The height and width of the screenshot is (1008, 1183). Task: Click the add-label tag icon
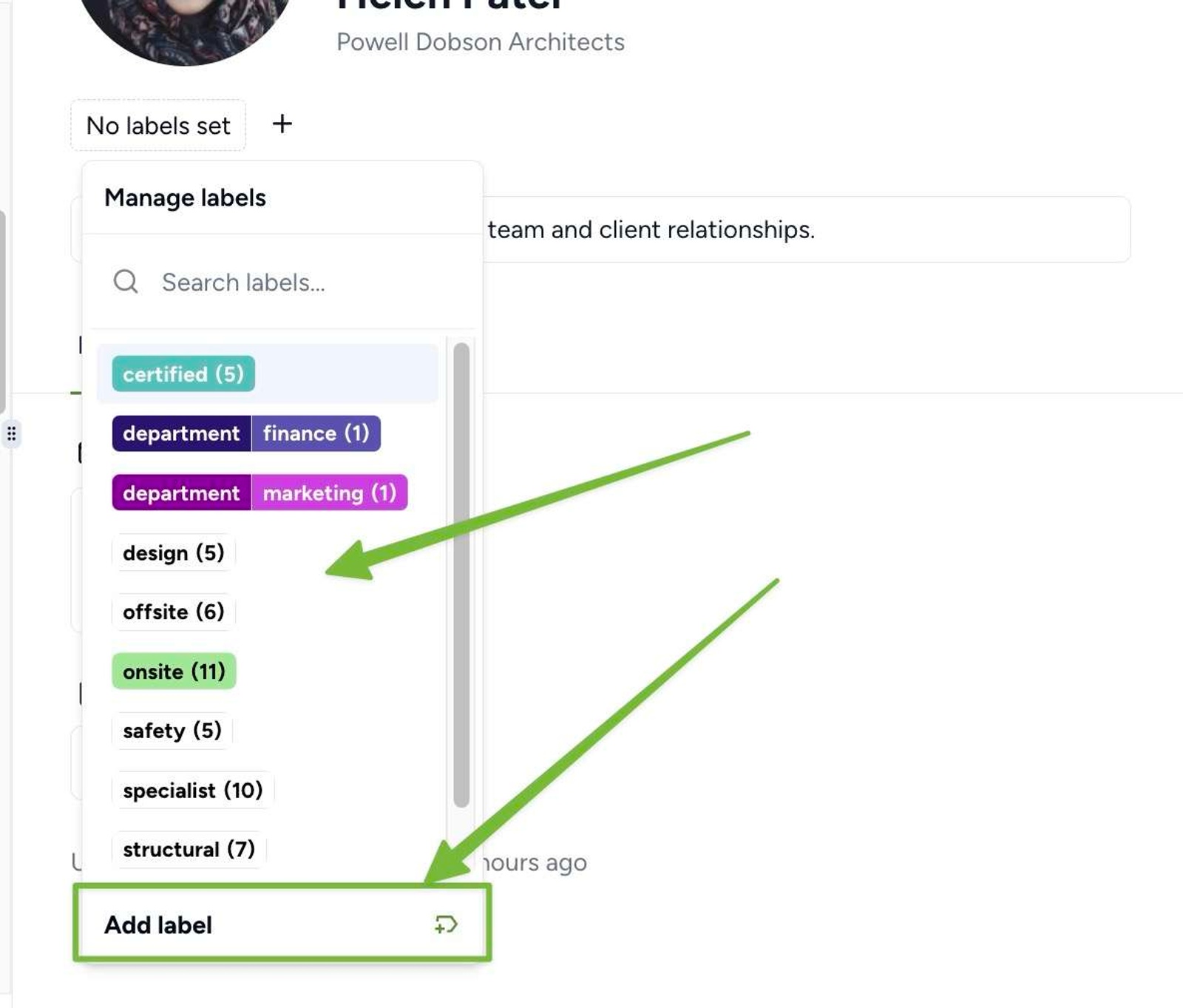coord(446,924)
